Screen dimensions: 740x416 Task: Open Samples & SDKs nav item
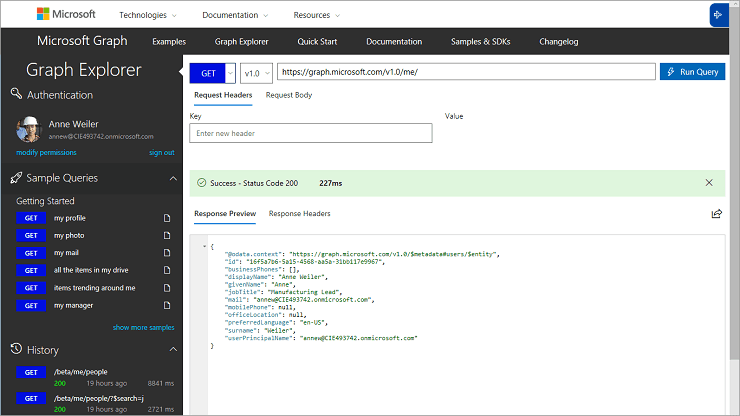coord(480,42)
